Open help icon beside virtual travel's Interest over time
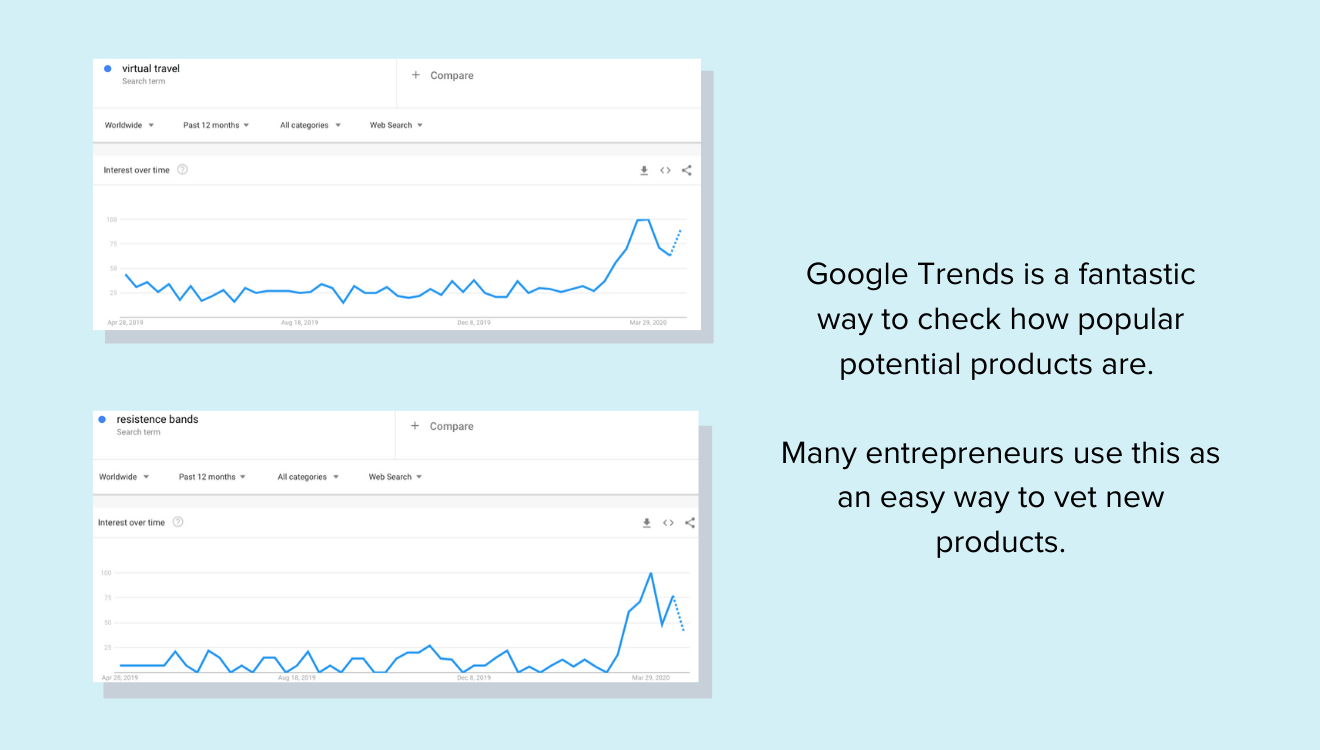Image resolution: width=1320 pixels, height=750 pixels. 182,170
